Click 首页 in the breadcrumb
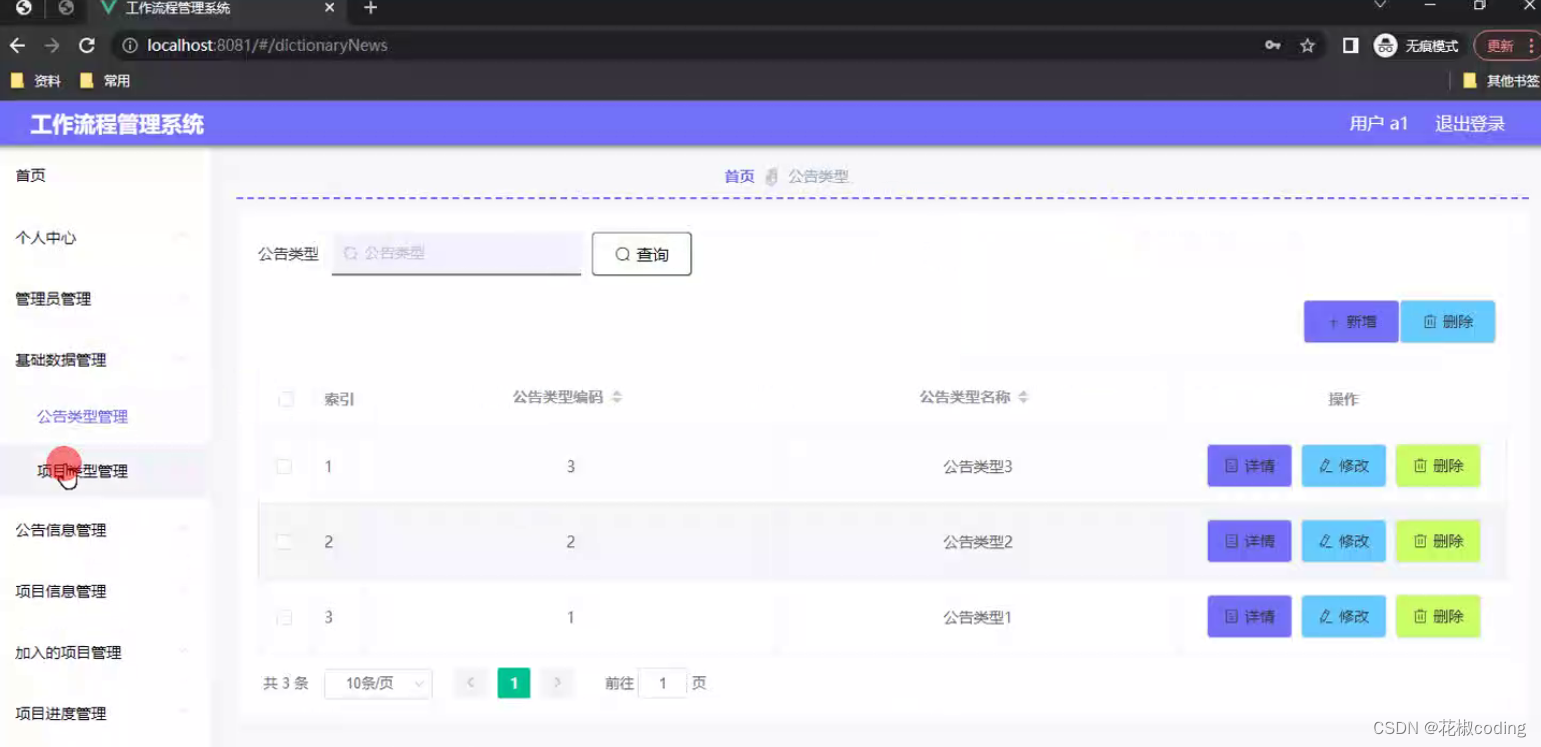Image resolution: width=1541 pixels, height=747 pixels. click(x=739, y=176)
